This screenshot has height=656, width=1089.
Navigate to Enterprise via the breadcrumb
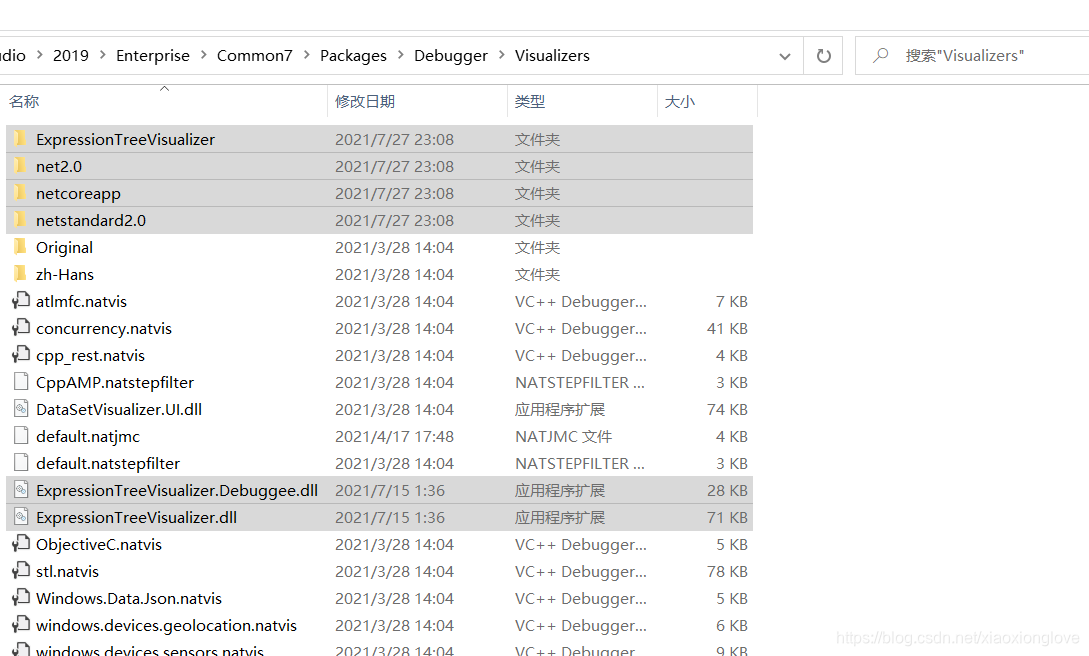(x=152, y=55)
